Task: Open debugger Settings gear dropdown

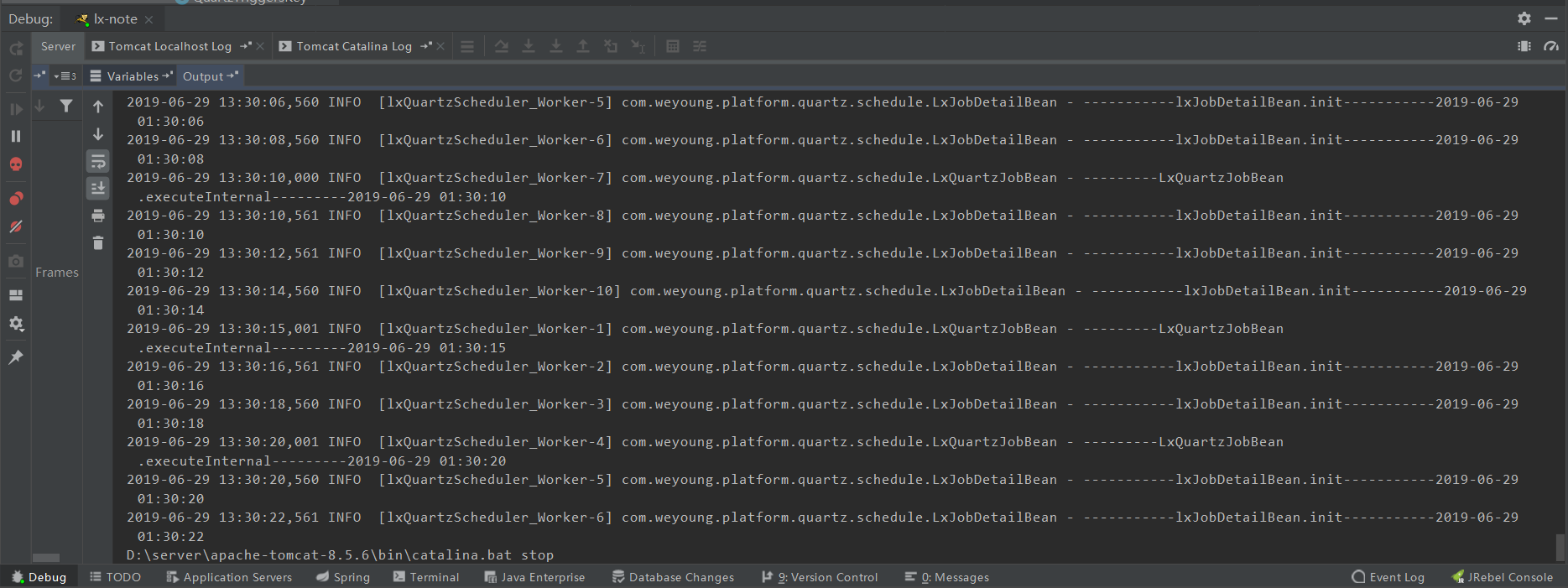Action: tap(16, 324)
